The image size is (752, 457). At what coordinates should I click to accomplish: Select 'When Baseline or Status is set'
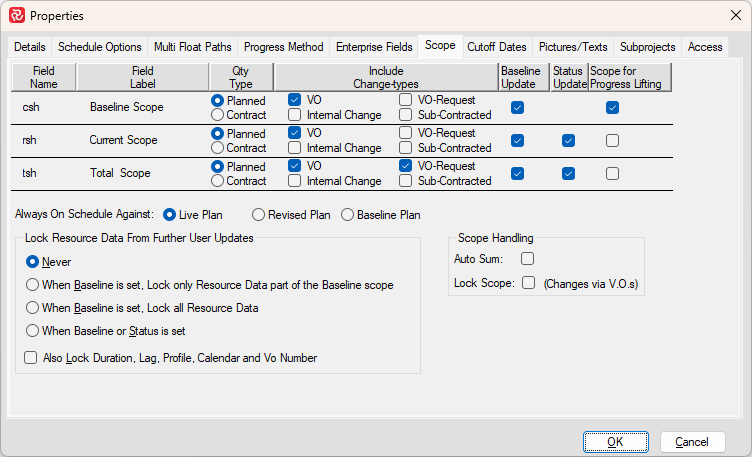pyautogui.click(x=33, y=331)
